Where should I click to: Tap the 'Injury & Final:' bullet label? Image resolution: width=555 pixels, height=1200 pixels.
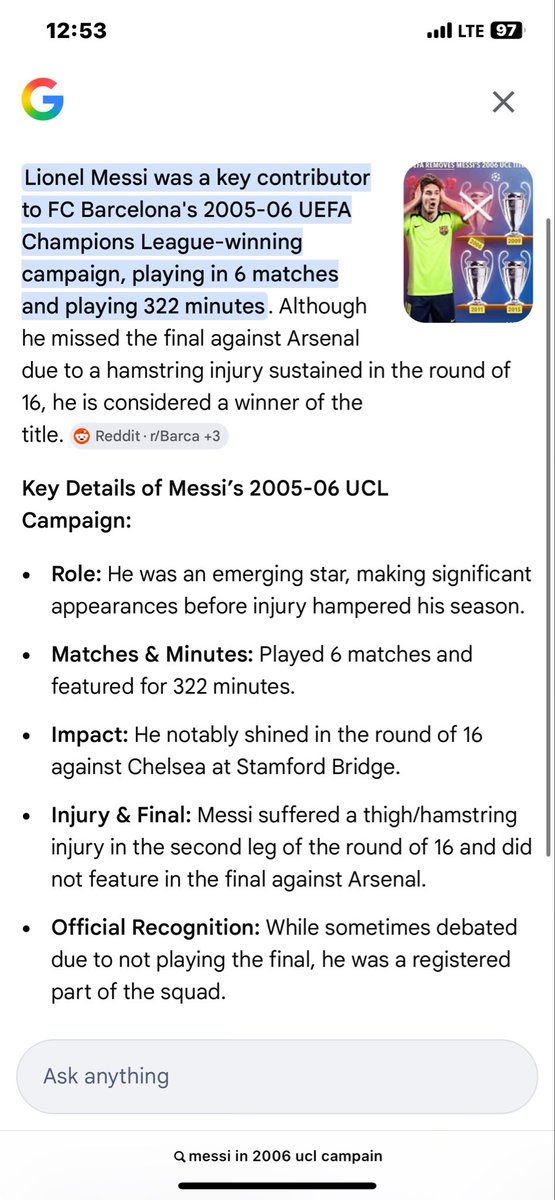point(121,815)
